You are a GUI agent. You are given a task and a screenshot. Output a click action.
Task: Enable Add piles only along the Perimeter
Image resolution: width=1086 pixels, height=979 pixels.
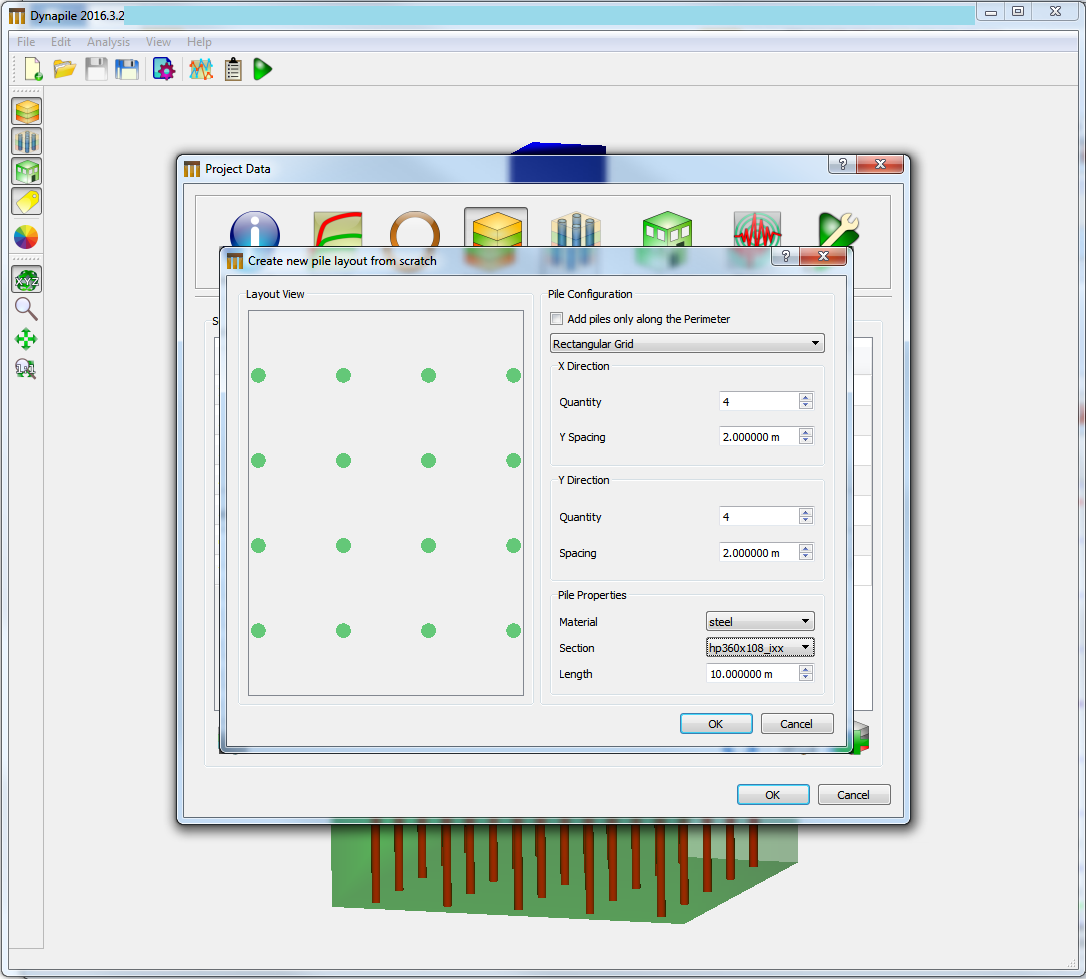556,319
